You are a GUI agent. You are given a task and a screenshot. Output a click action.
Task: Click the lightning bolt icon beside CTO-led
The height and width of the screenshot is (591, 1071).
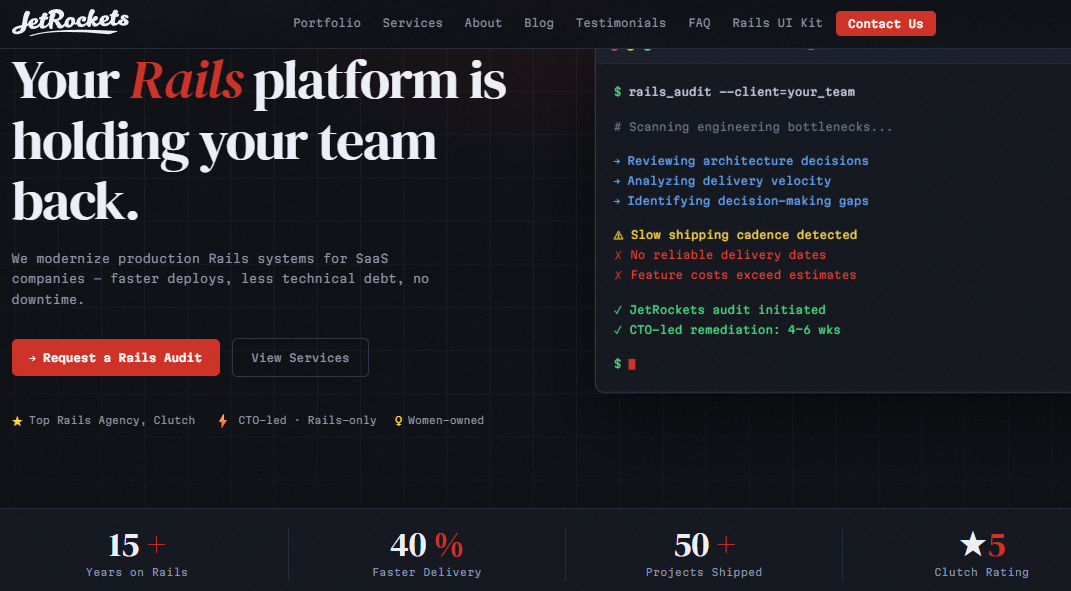tap(223, 420)
